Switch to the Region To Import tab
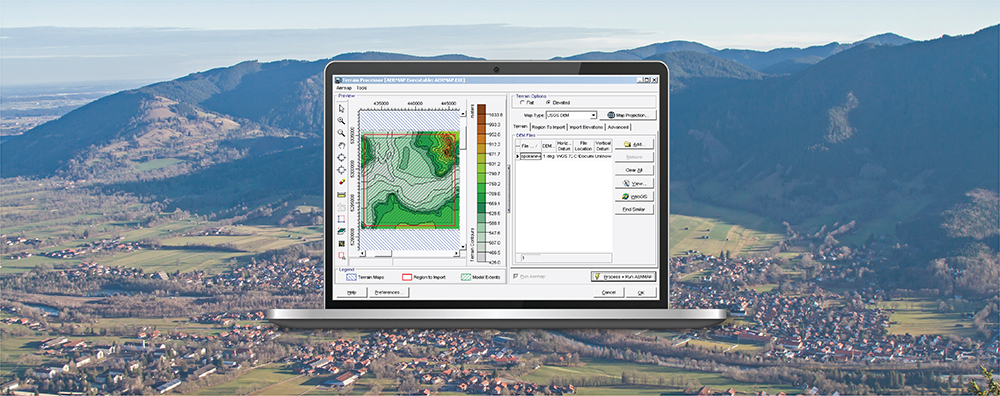Image resolution: width=1000 pixels, height=396 pixels. click(548, 127)
